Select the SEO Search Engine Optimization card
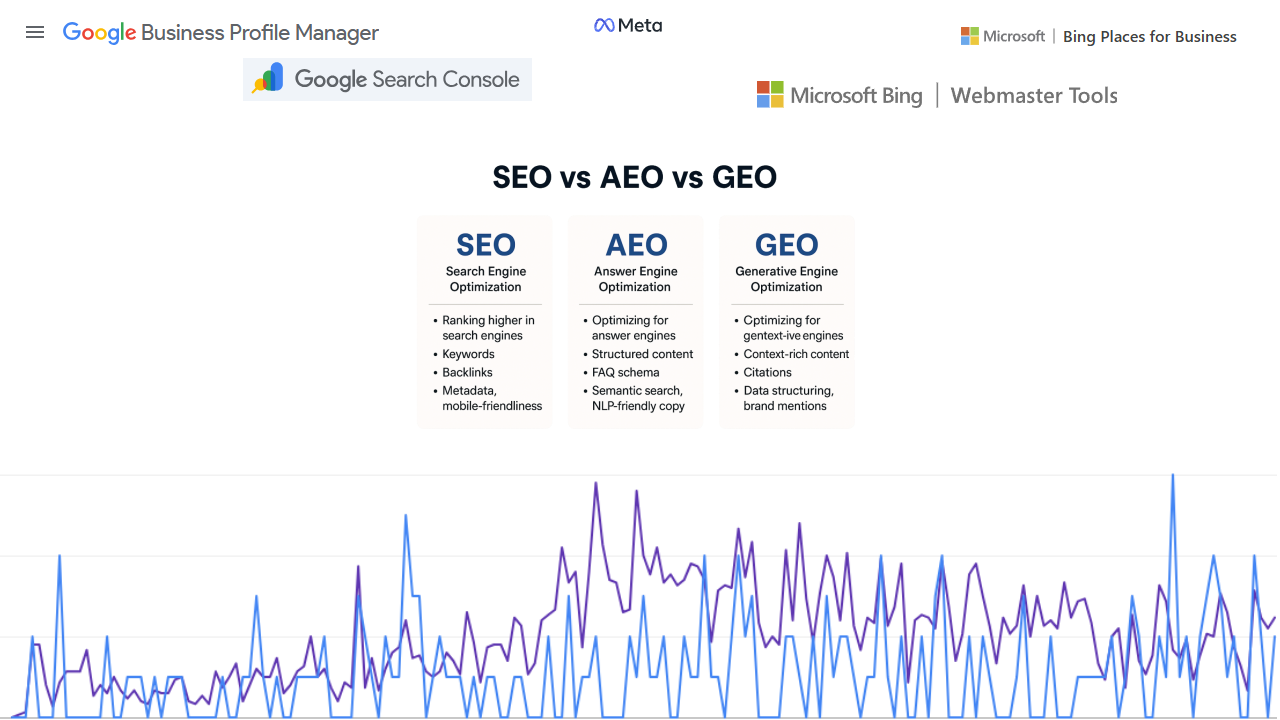This screenshot has width=1280, height=720. tap(485, 322)
